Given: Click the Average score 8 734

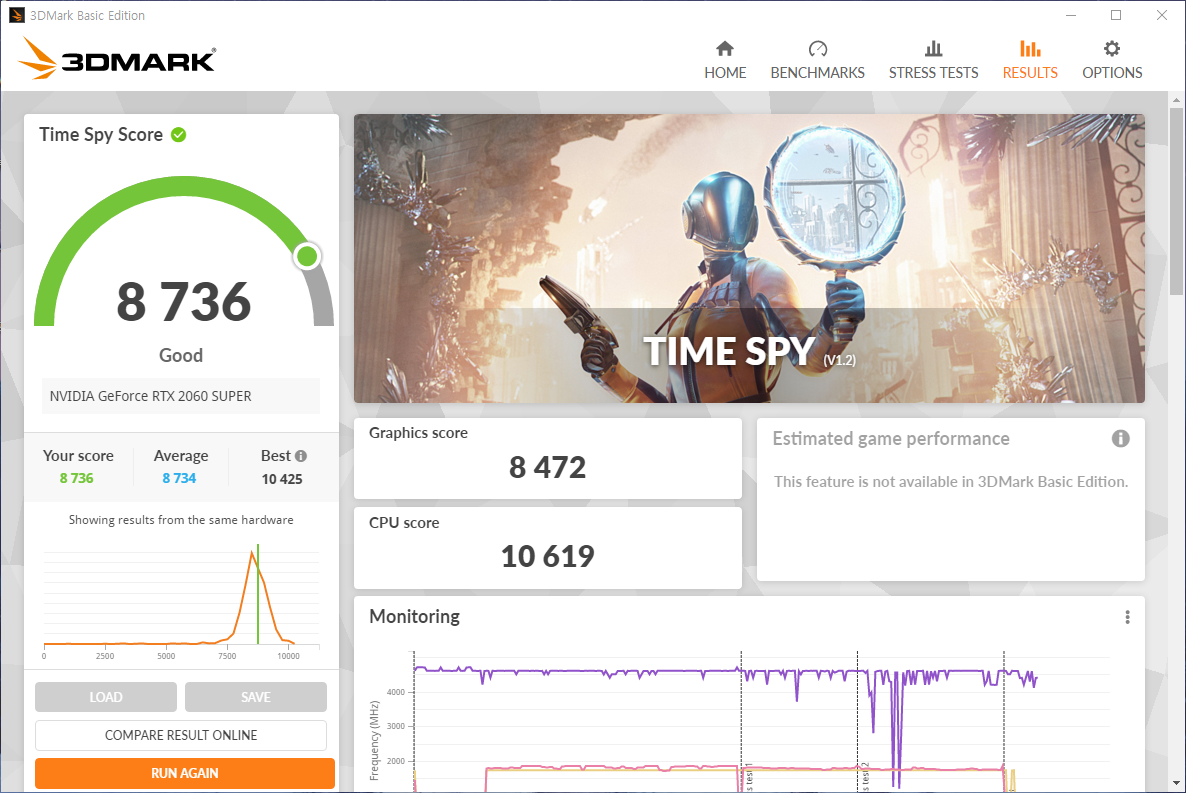Looking at the screenshot, I should [x=179, y=478].
